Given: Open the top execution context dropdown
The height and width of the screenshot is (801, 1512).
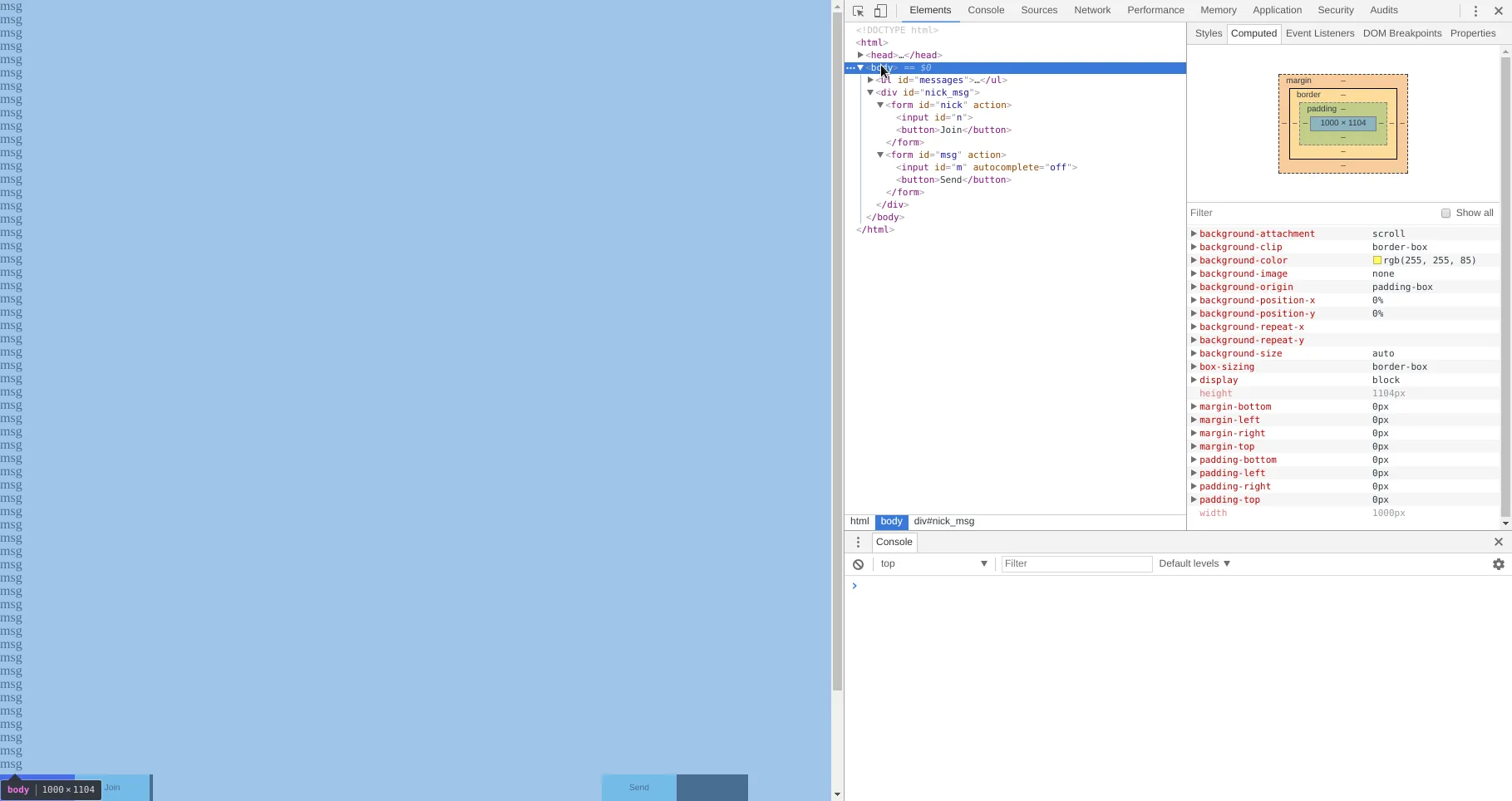Looking at the screenshot, I should click(934, 563).
